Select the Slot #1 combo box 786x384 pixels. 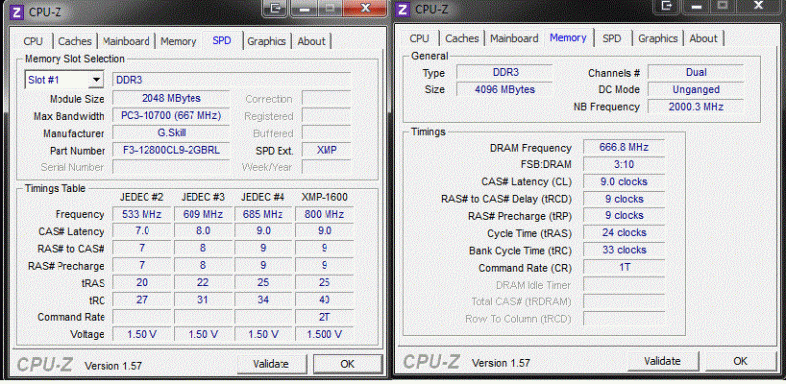coord(64,80)
